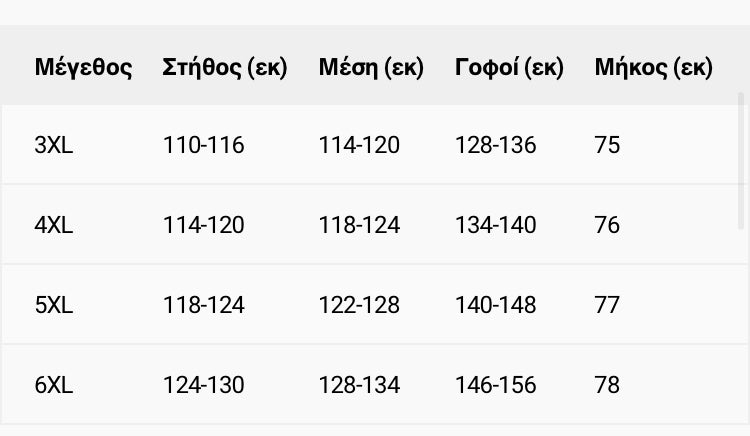750x436 pixels.
Task: Click the Μέγεθος column header
Action: coord(83,68)
